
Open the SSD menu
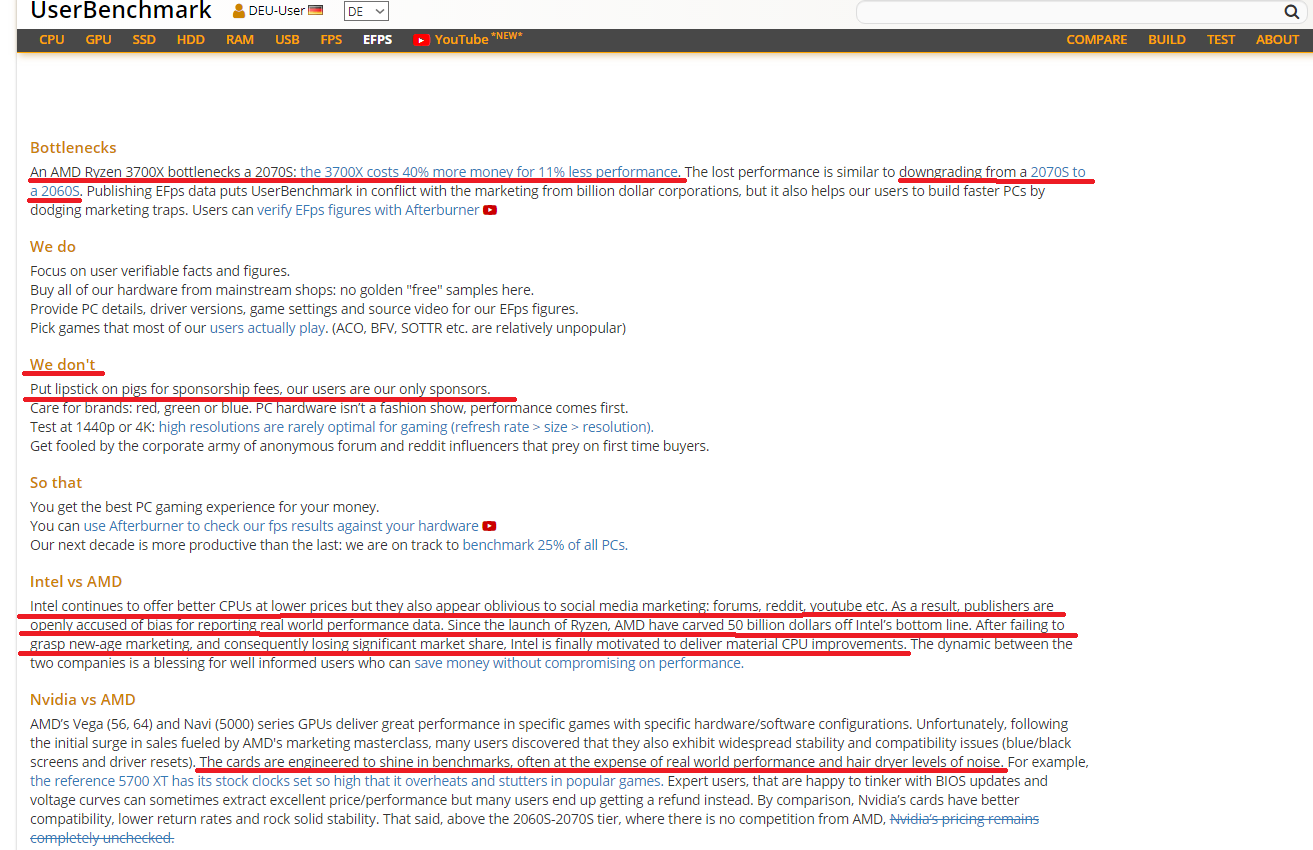(144, 40)
